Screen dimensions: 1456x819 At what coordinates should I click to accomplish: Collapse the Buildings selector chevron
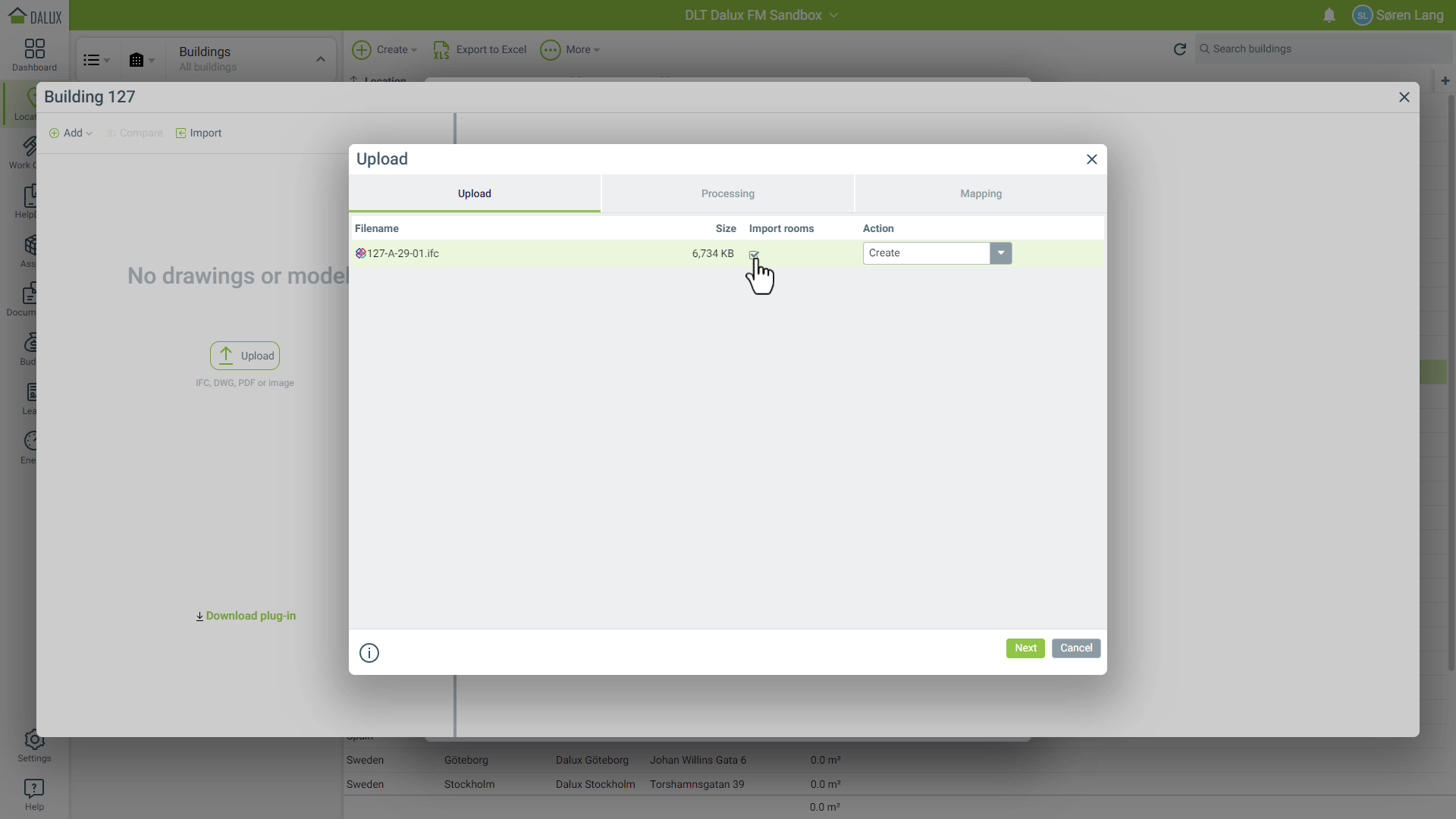[321, 59]
